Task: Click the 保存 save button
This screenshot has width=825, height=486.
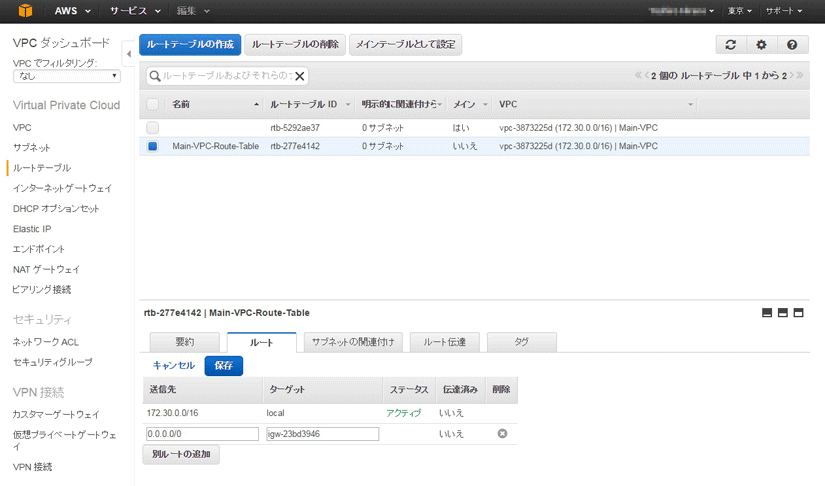Action: coord(223,366)
